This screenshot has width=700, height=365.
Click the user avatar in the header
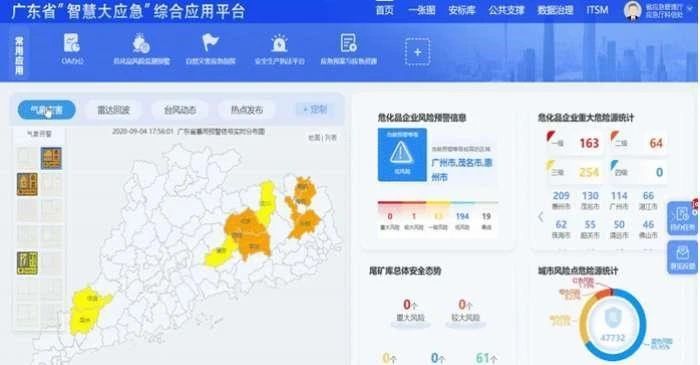pyautogui.click(x=632, y=10)
